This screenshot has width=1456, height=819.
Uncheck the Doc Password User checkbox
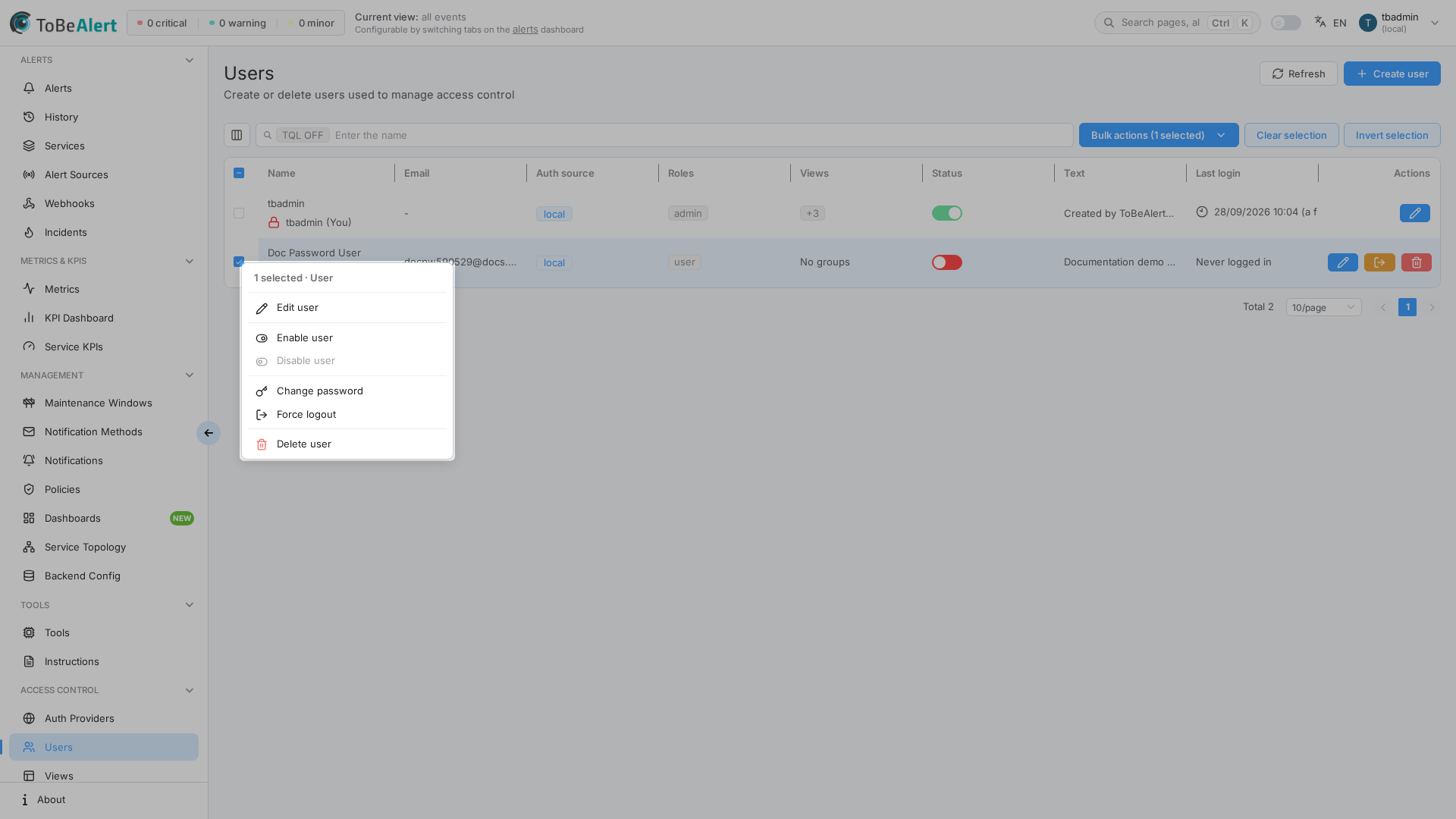[239, 262]
